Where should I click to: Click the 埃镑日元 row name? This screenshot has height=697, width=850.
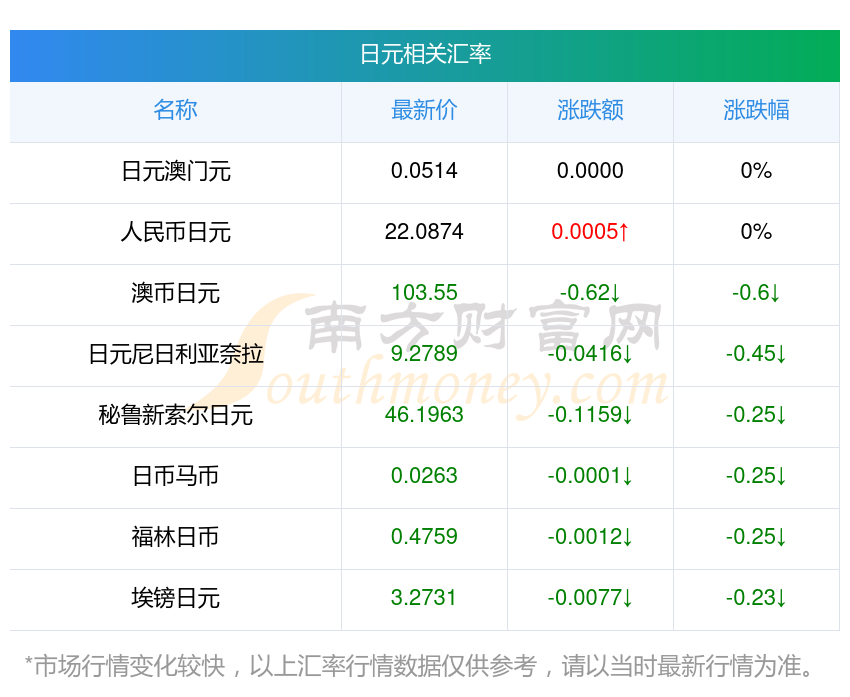pyautogui.click(x=175, y=598)
